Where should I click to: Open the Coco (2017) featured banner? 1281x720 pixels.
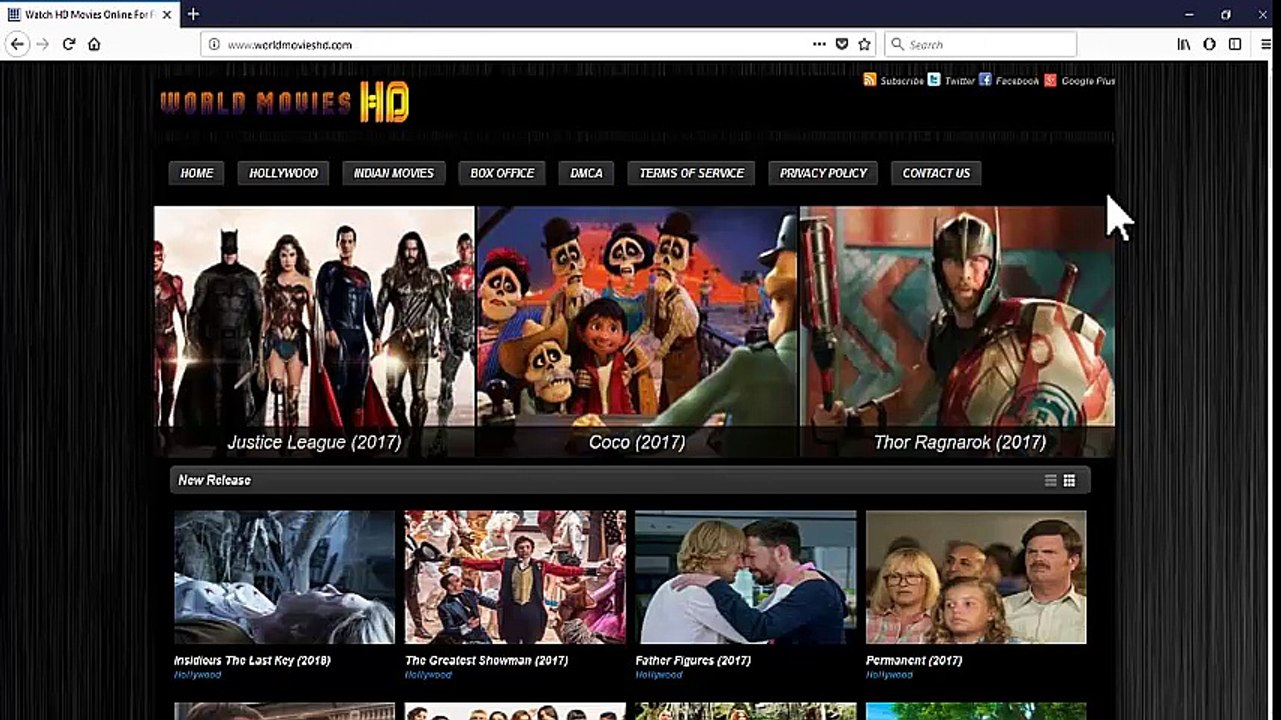coord(638,332)
